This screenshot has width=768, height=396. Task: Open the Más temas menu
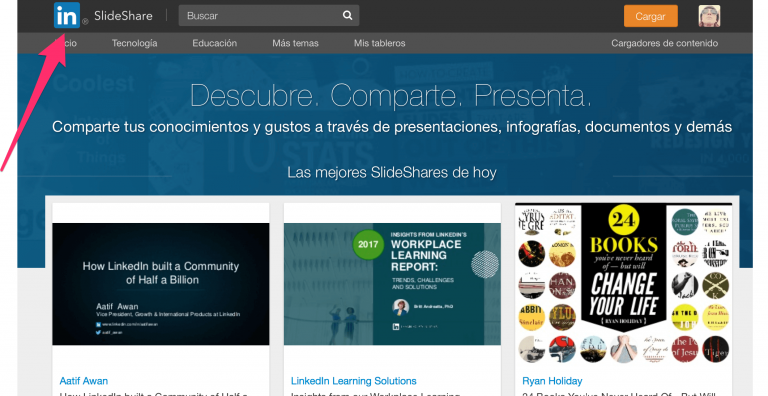coord(295,43)
